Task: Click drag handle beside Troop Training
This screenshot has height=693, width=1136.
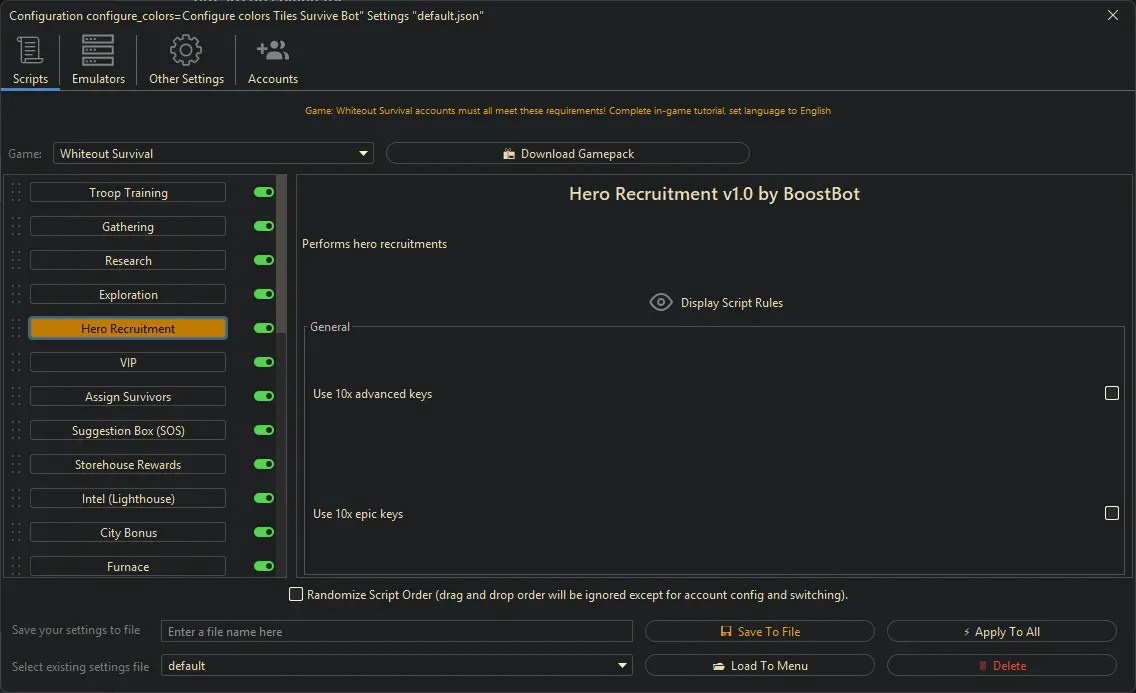Action: pyautogui.click(x=16, y=193)
